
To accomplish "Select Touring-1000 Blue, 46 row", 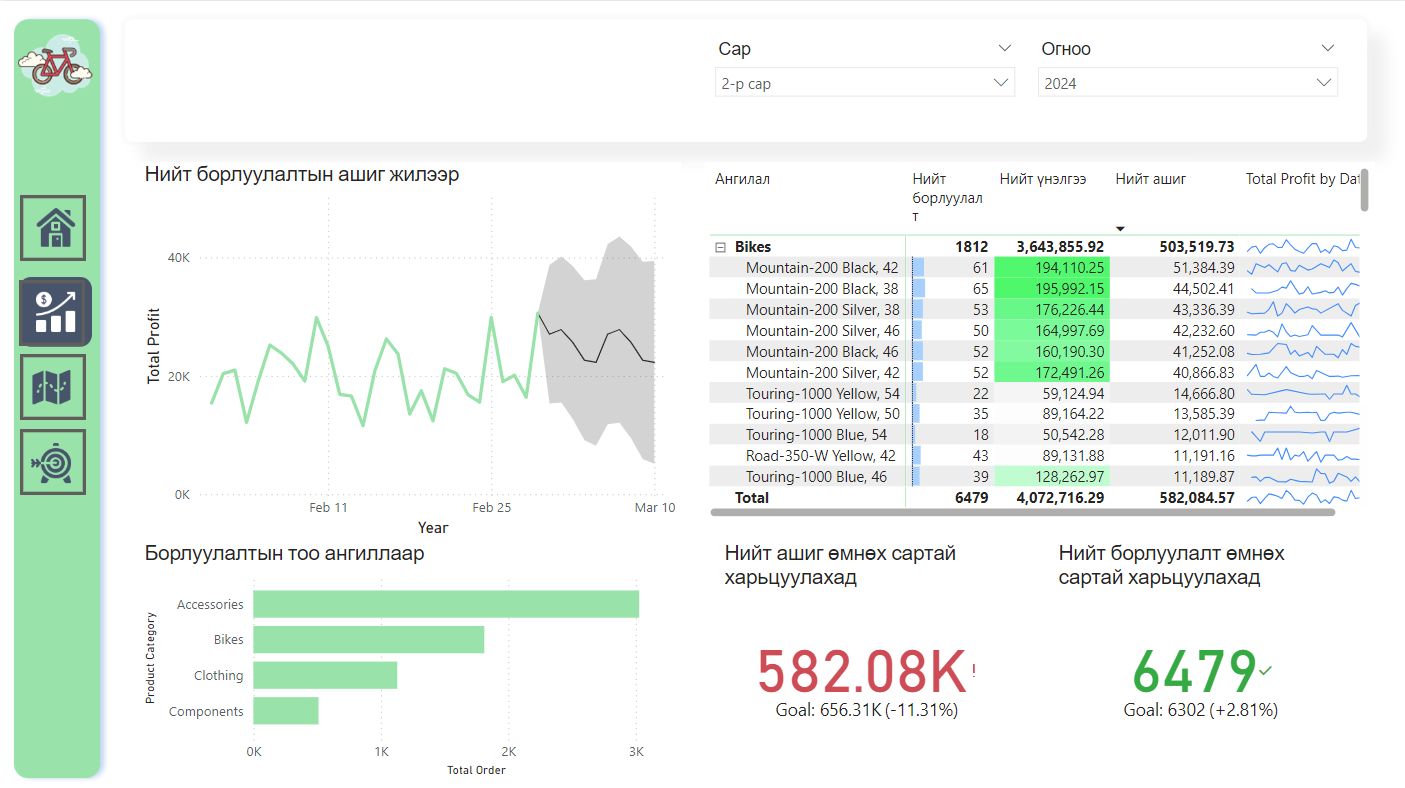I will (1034, 477).
